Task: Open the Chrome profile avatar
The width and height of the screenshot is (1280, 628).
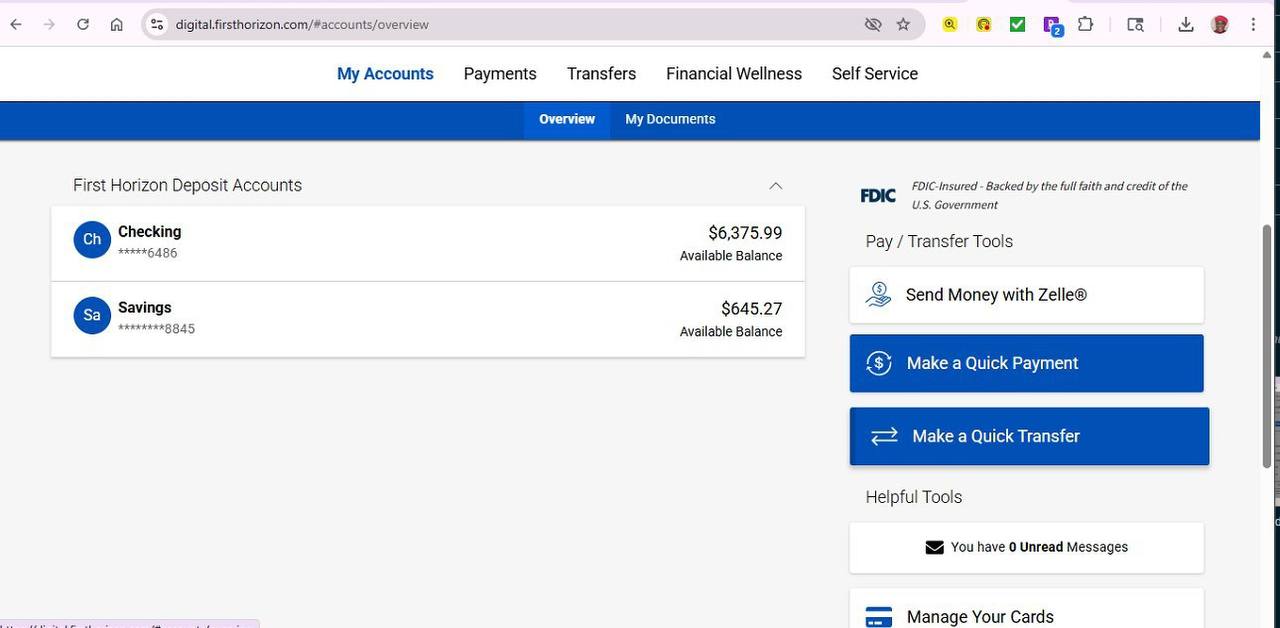Action: (x=1219, y=24)
